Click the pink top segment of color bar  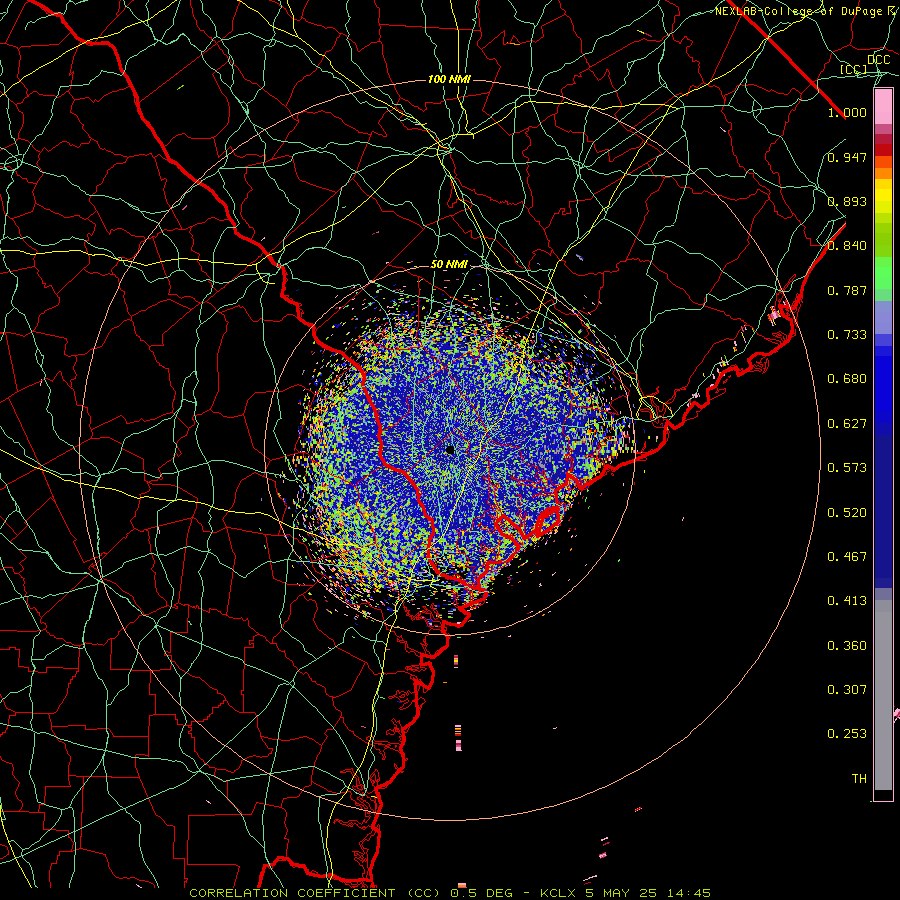pyautogui.click(x=883, y=107)
